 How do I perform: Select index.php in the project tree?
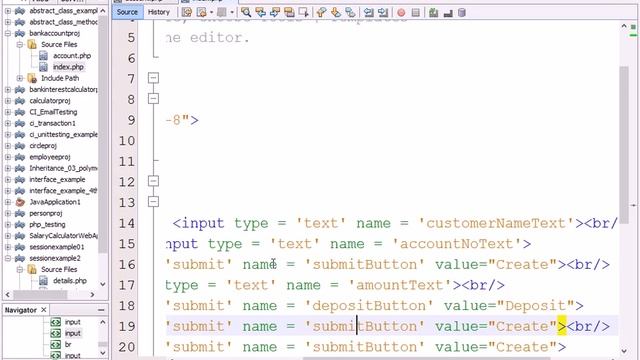[x=68, y=67]
